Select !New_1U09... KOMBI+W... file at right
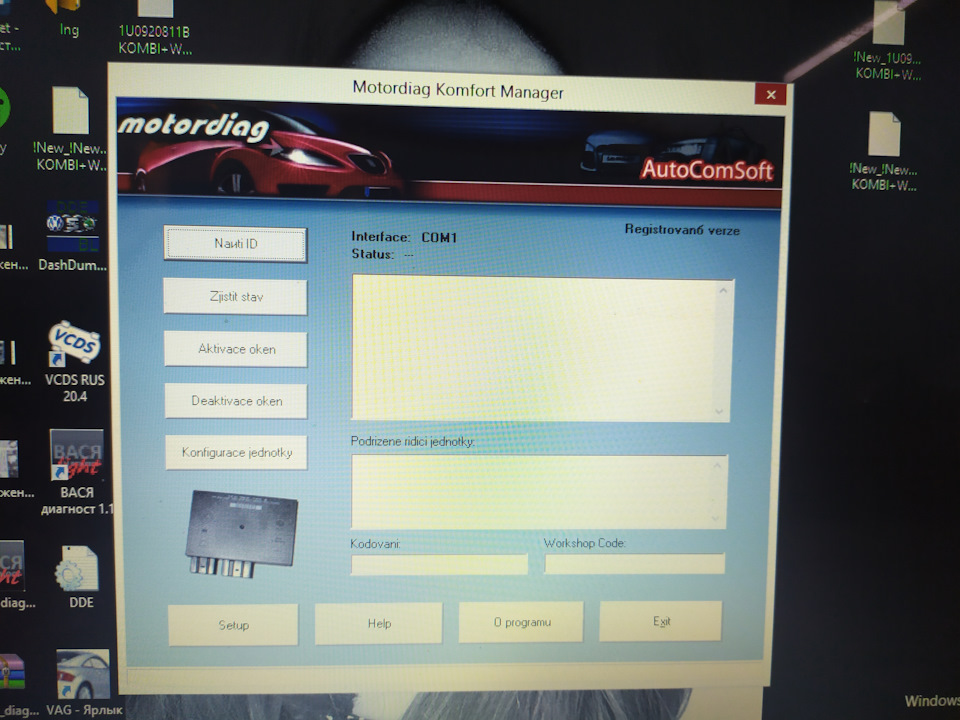Image resolution: width=960 pixels, height=720 pixels. pos(888,42)
